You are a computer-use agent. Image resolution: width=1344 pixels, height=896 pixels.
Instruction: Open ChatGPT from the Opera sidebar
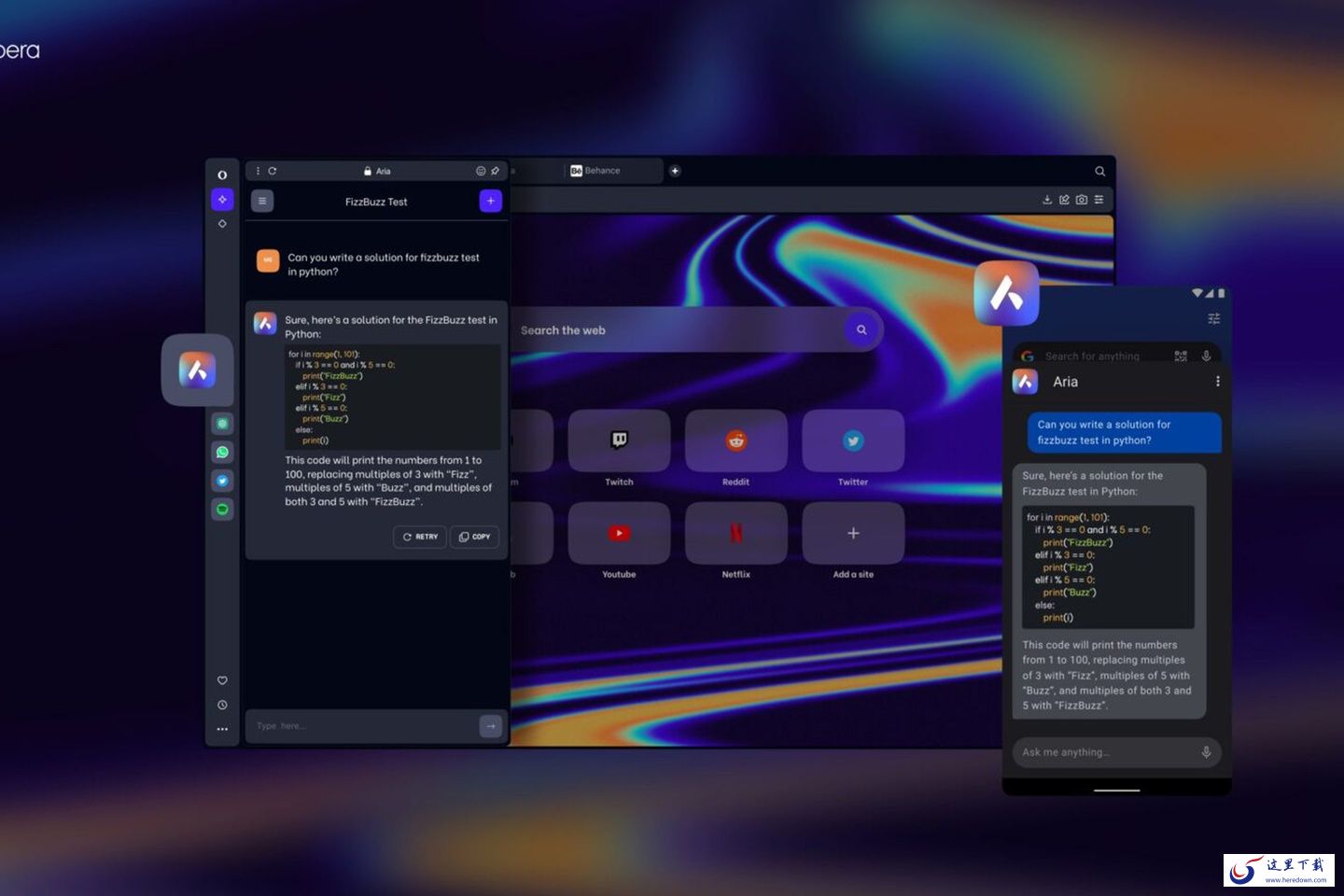pyautogui.click(x=222, y=424)
